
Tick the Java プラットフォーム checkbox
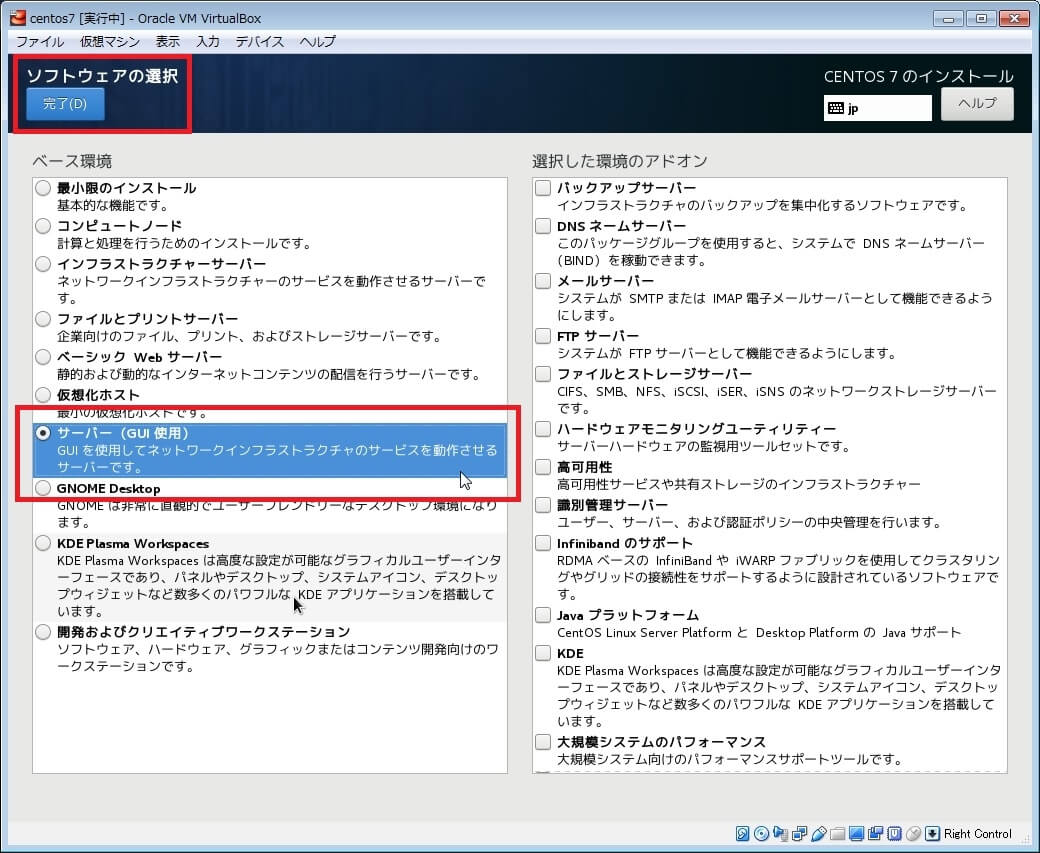(543, 615)
